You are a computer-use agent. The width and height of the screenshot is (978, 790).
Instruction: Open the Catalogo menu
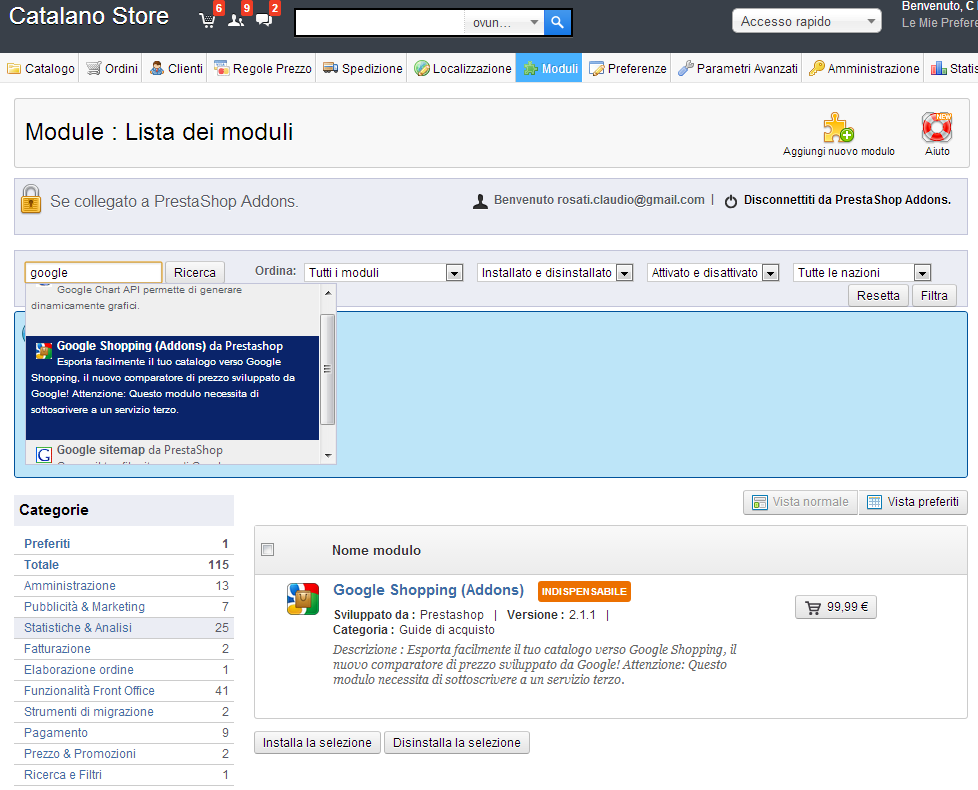[41, 69]
